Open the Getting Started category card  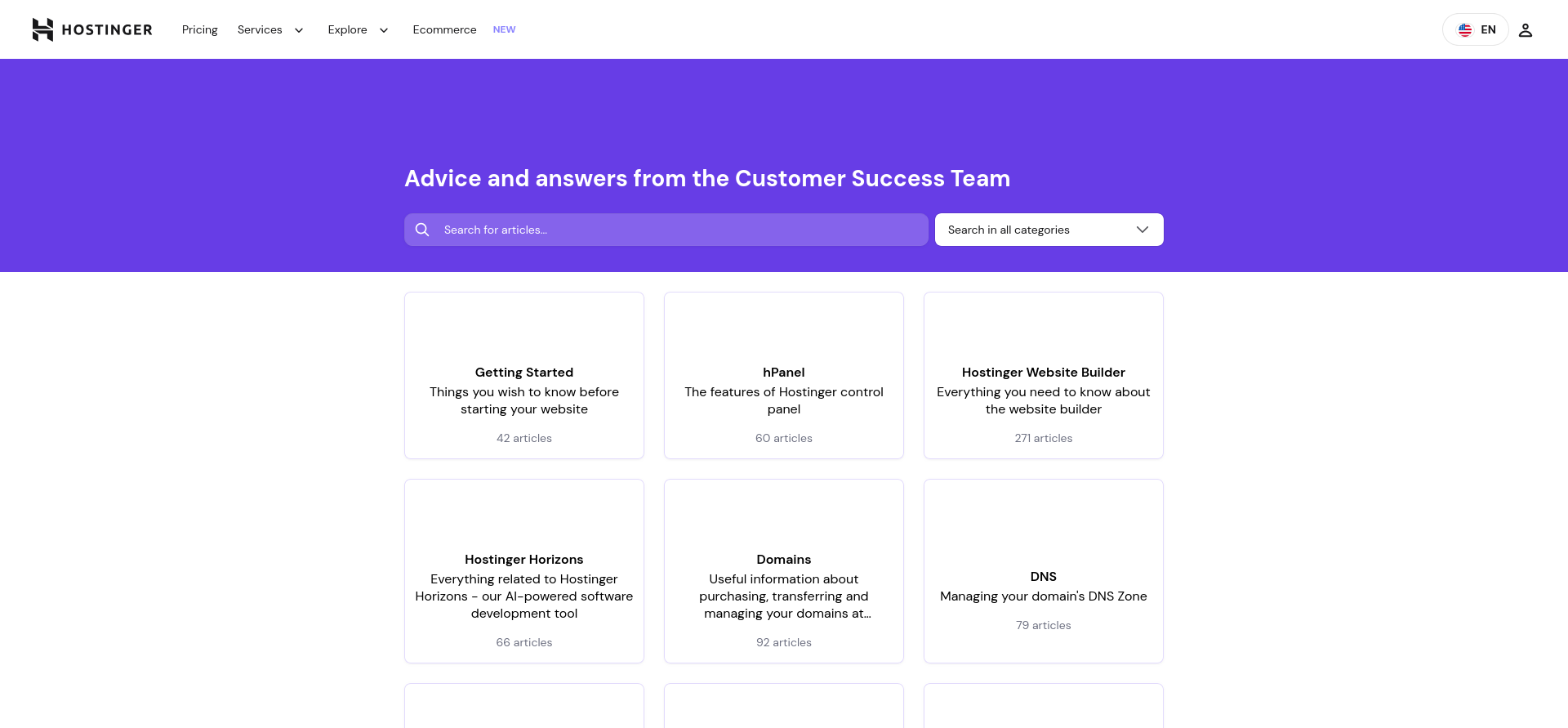pyautogui.click(x=524, y=375)
